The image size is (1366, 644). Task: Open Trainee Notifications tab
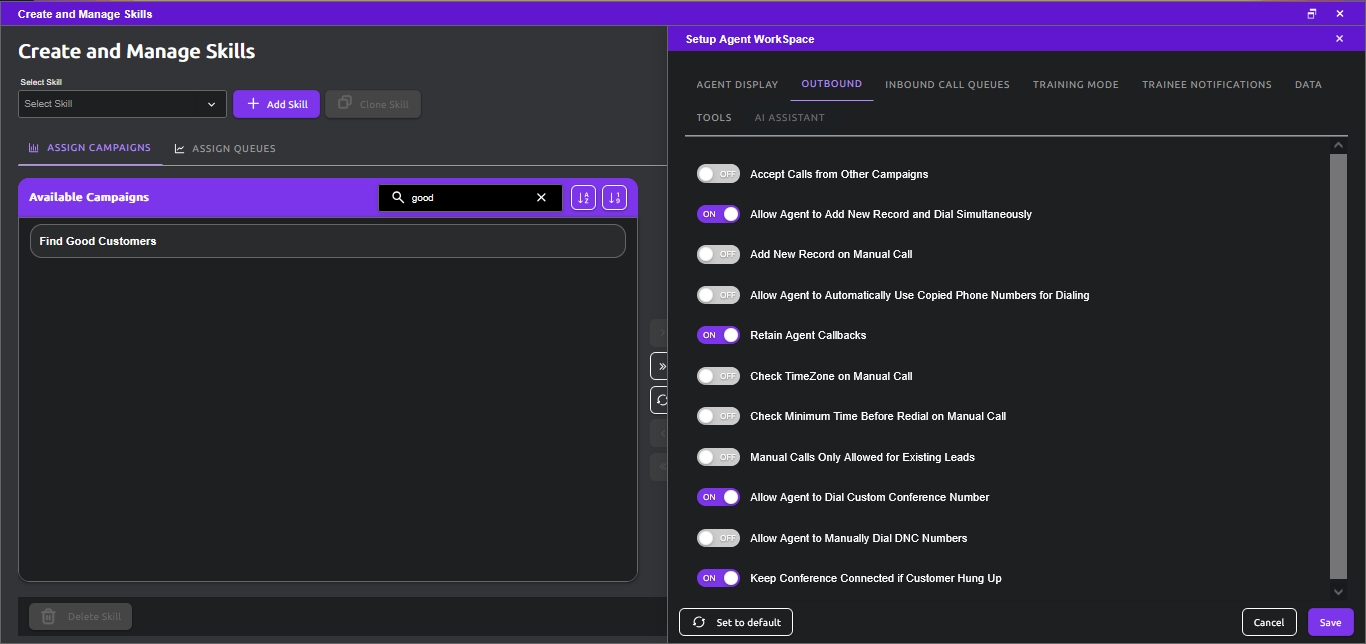(1207, 85)
